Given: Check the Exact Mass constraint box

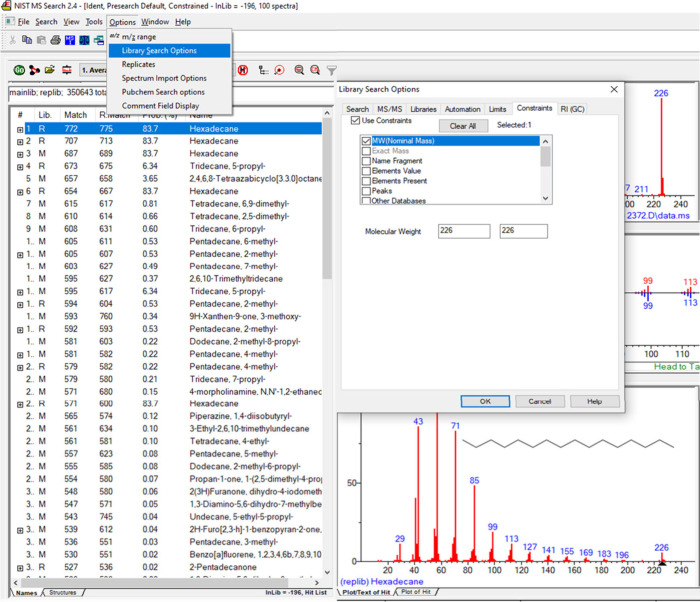Looking at the screenshot, I should (367, 151).
